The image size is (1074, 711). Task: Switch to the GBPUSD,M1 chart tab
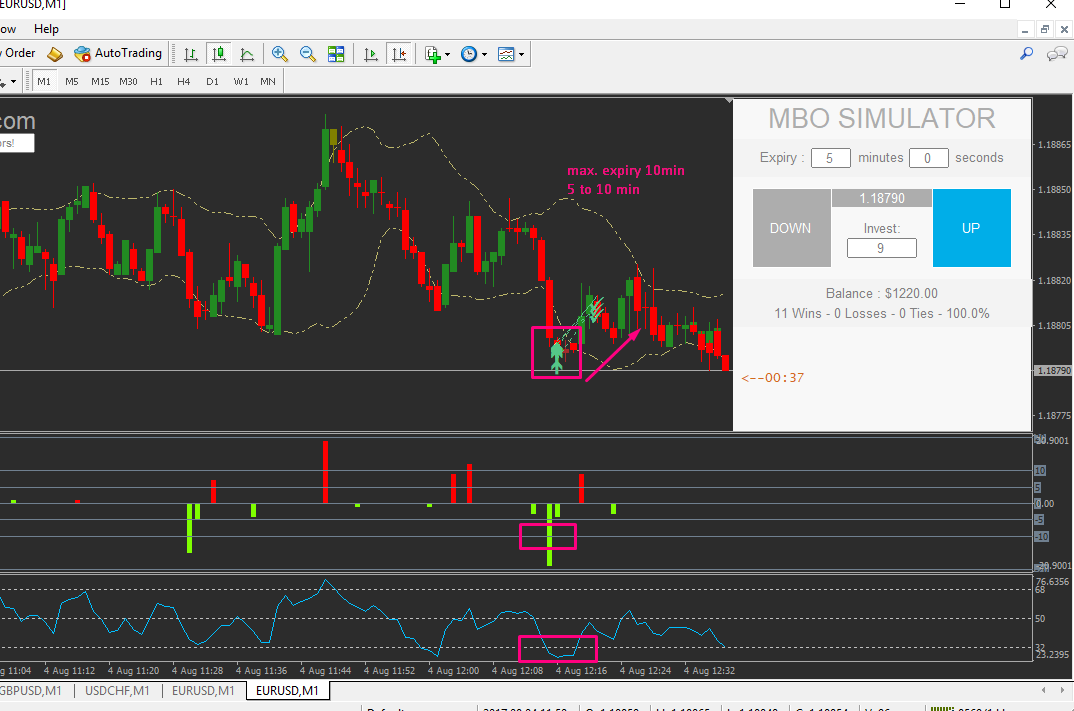tap(32, 690)
